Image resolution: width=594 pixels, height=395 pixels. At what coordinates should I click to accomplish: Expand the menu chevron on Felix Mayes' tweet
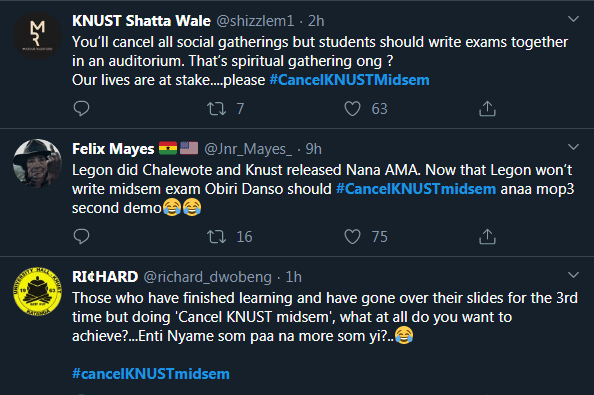click(x=573, y=147)
